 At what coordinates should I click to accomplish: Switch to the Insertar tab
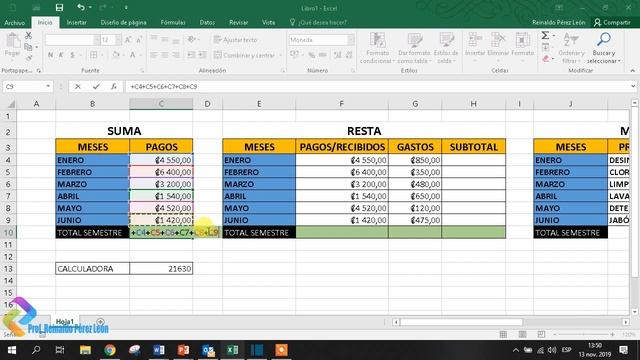[76, 22]
